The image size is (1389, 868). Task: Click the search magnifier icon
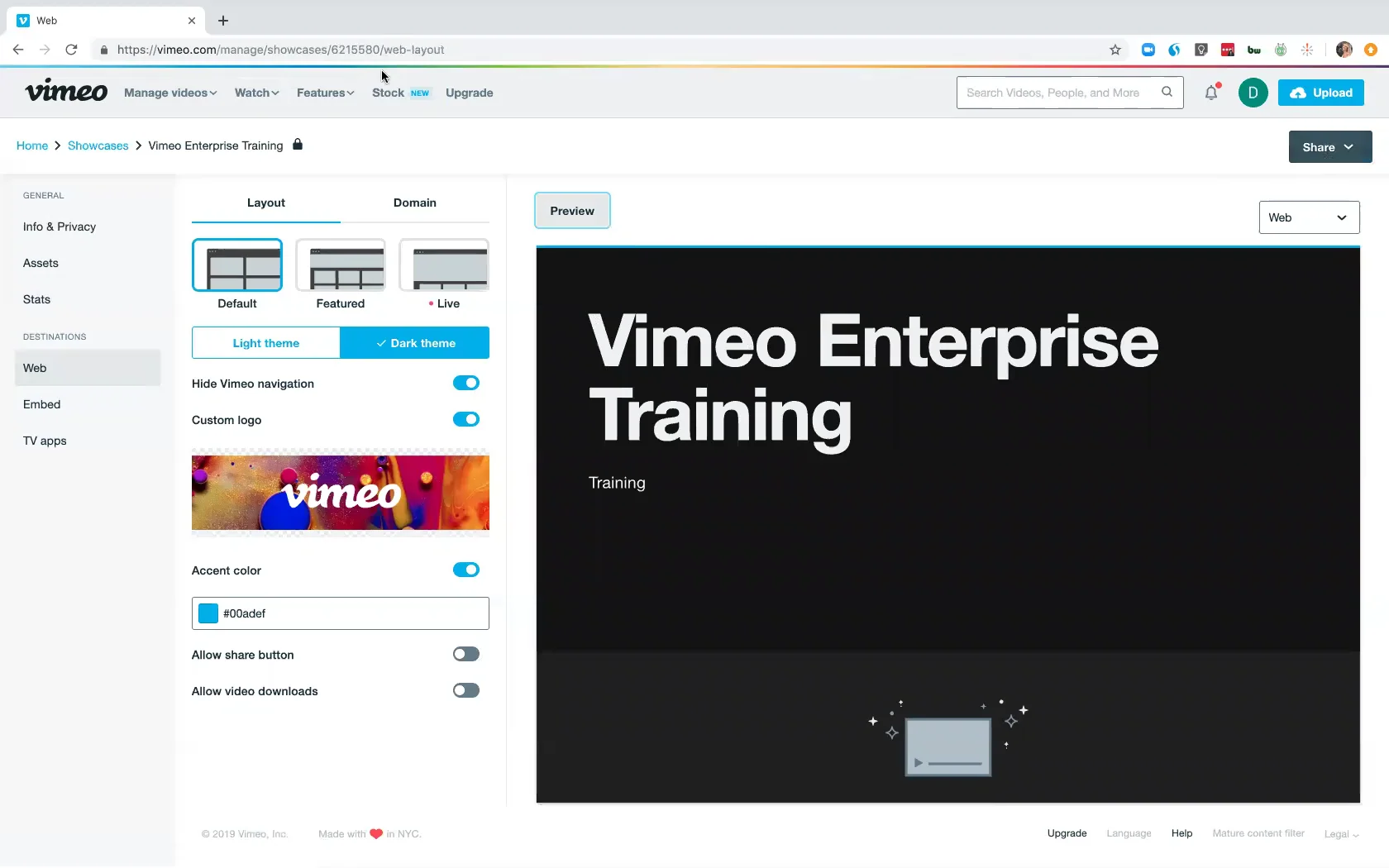click(1167, 92)
